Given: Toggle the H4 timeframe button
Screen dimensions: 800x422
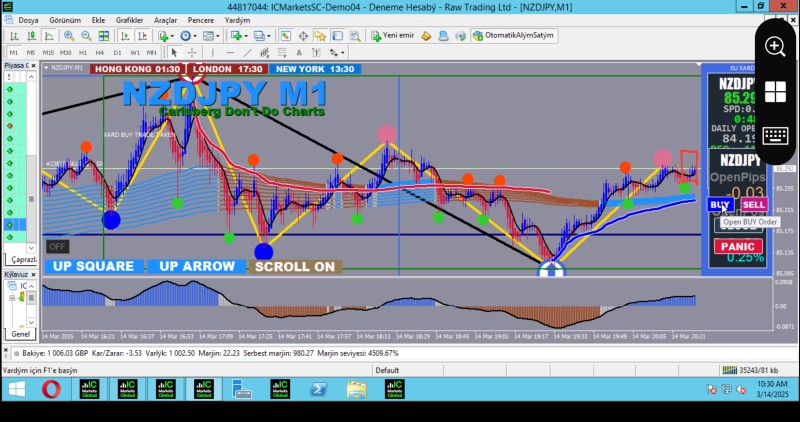Looking at the screenshot, I should click(x=100, y=53).
